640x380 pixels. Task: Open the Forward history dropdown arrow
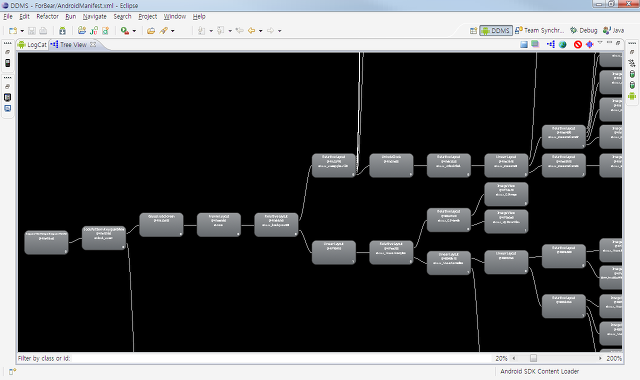pos(280,31)
